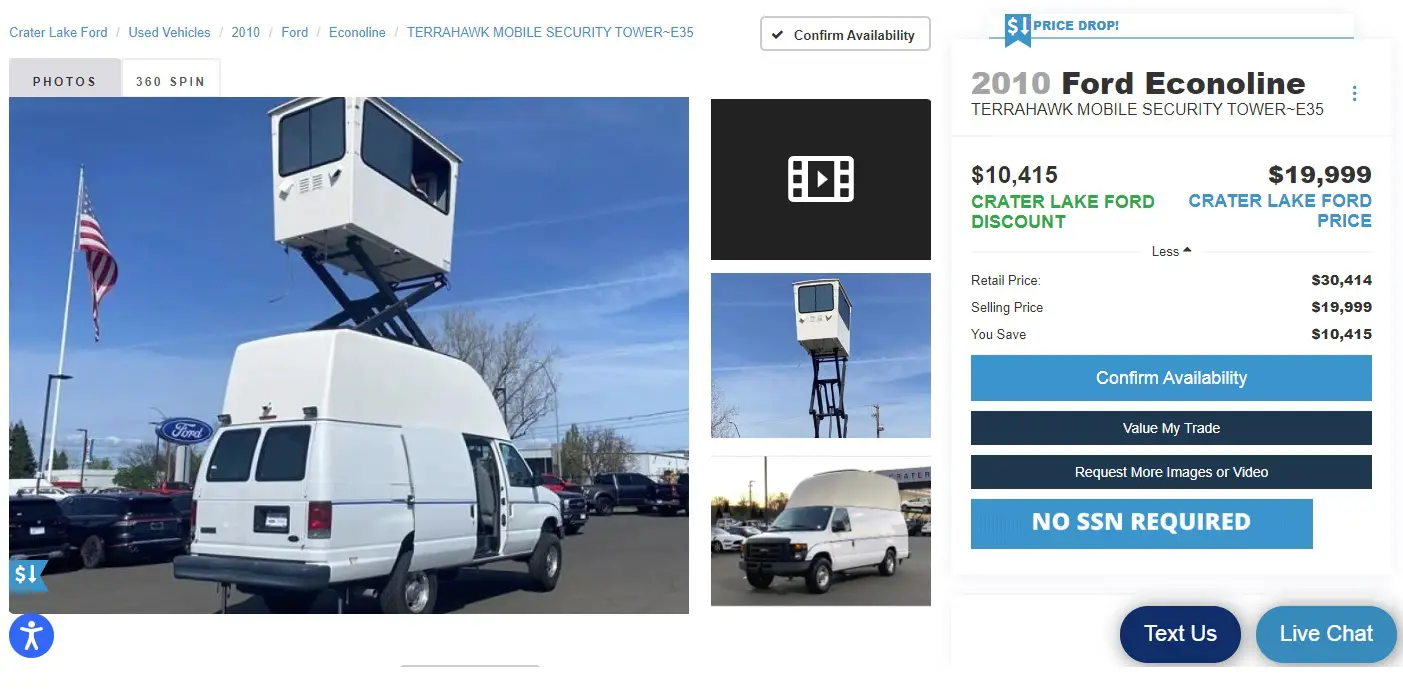Image resolution: width=1403 pixels, height=691 pixels.
Task: View the front-view white van thumbnail
Action: [820, 531]
